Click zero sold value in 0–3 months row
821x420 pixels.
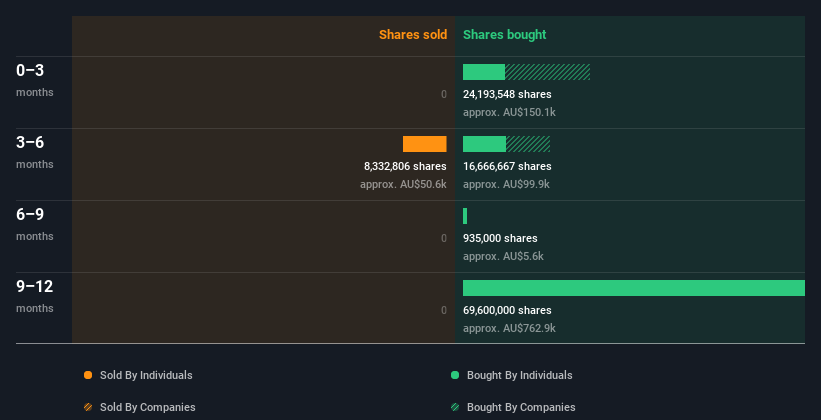click(x=444, y=94)
